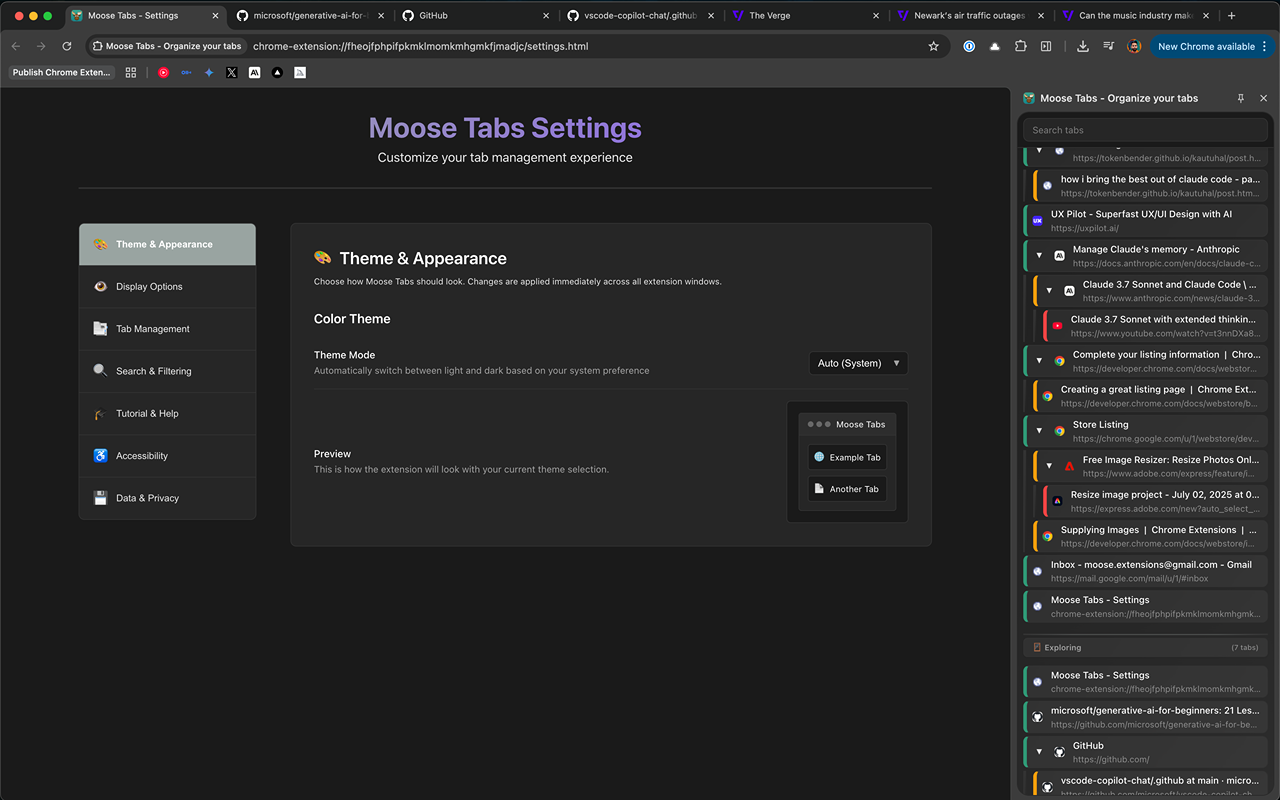The width and height of the screenshot is (1280, 800).
Task: Open the Data & Privacy section
Action: point(167,498)
